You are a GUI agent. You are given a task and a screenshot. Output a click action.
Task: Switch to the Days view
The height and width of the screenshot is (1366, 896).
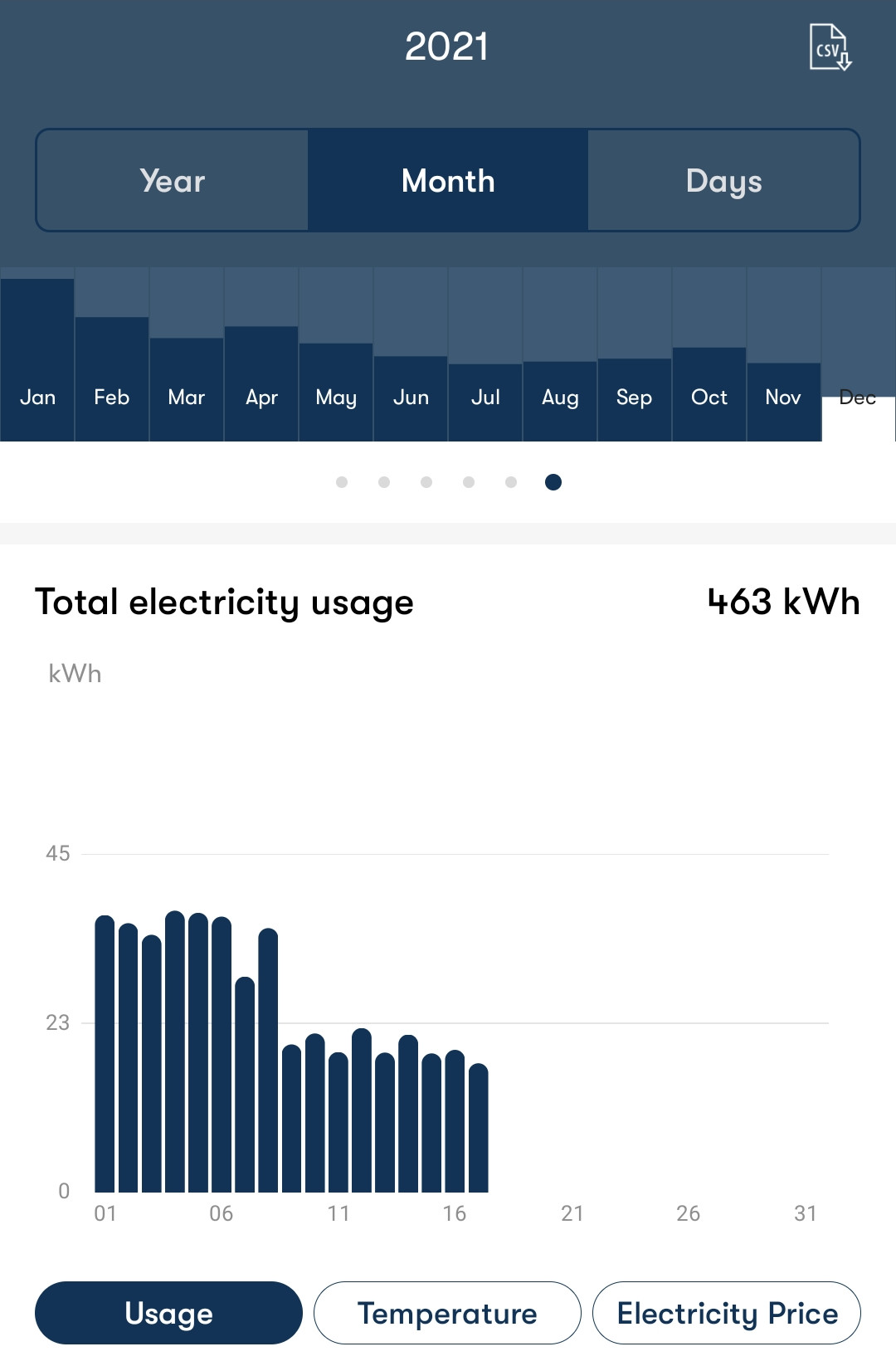723,180
